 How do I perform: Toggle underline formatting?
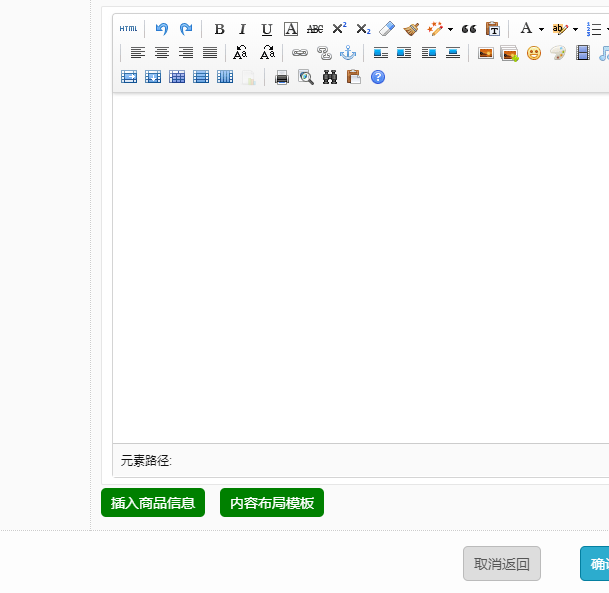point(266,29)
